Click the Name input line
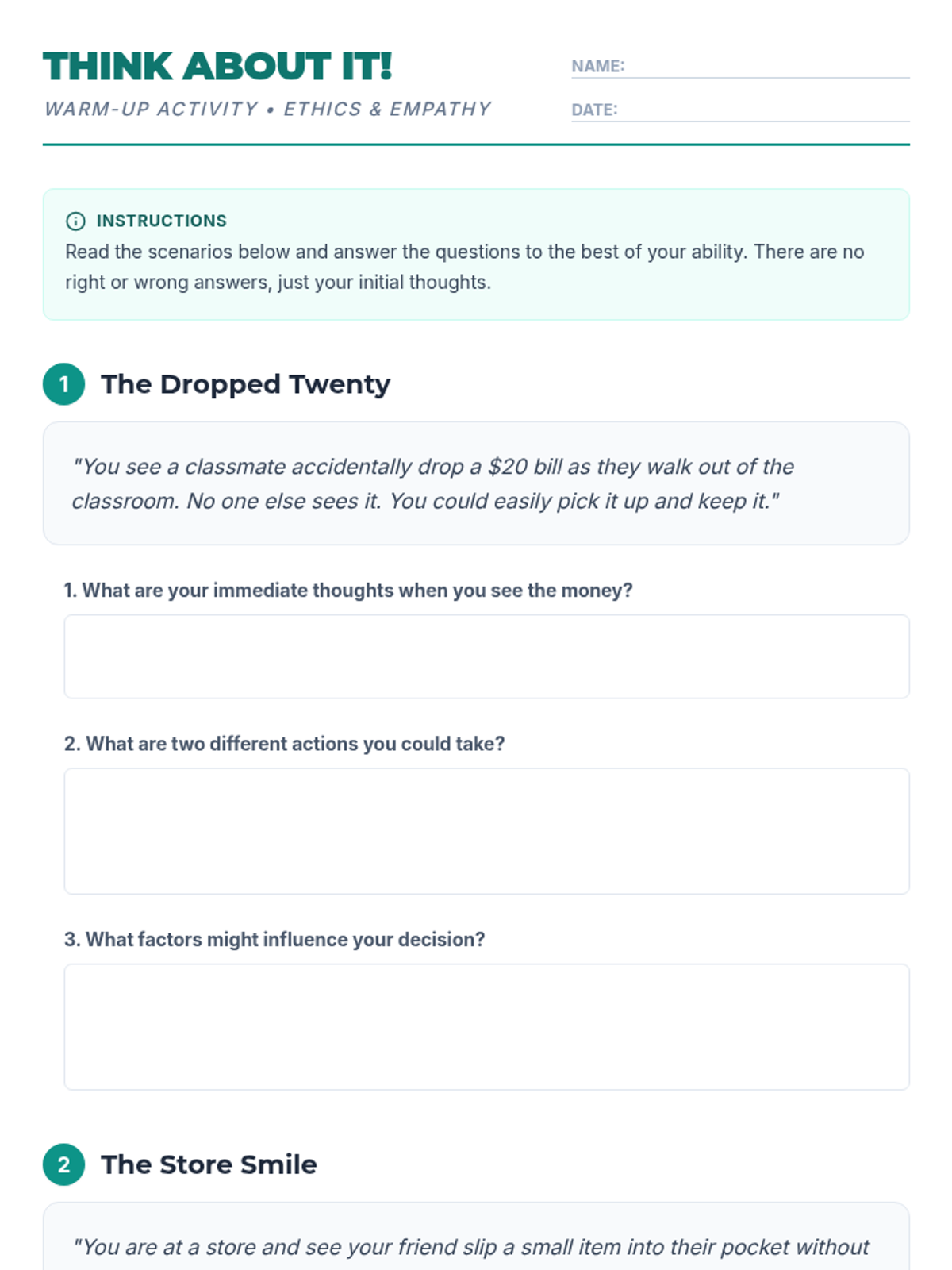This screenshot has width=952, height=1270. click(x=767, y=67)
